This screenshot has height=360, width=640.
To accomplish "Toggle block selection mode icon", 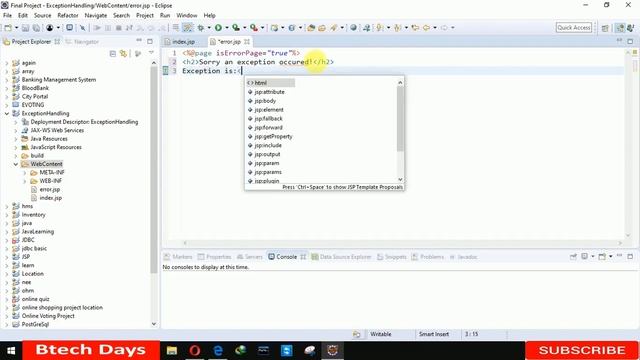I will pos(176,28).
